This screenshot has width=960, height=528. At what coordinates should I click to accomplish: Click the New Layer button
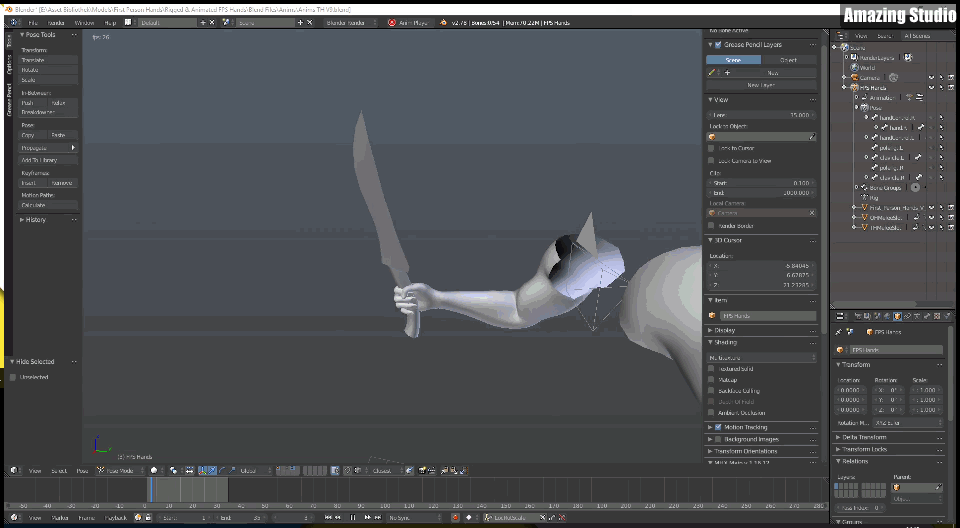(x=761, y=85)
